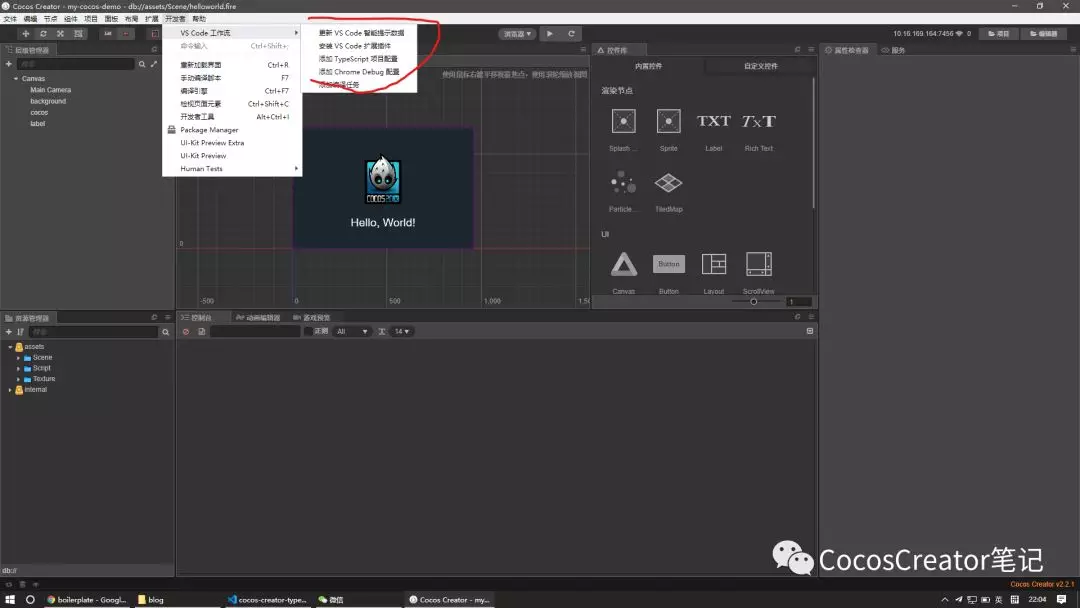Click the assets search input field
This screenshot has width=1080, height=608.
pos(93,332)
